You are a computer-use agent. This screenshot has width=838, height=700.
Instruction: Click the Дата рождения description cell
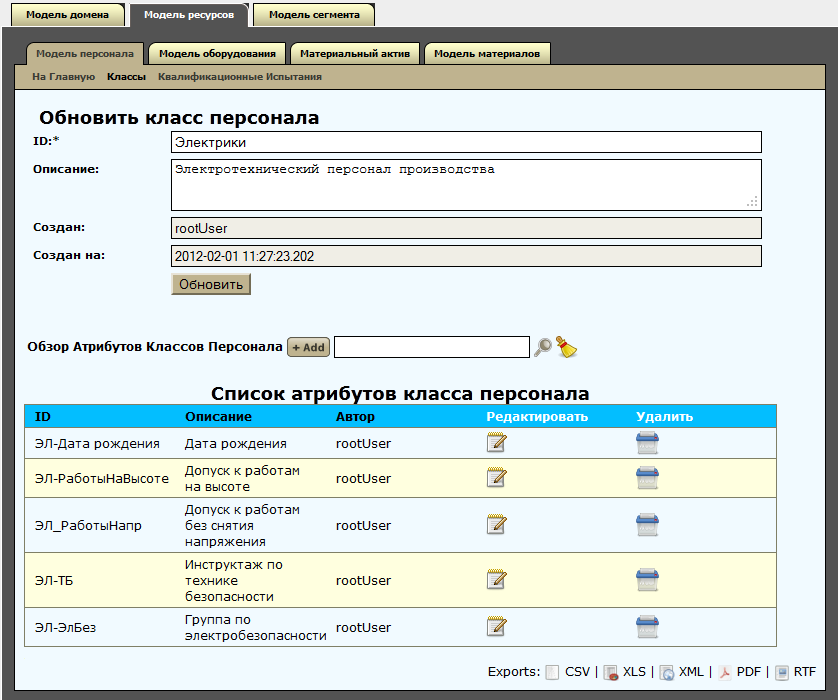[x=236, y=444]
